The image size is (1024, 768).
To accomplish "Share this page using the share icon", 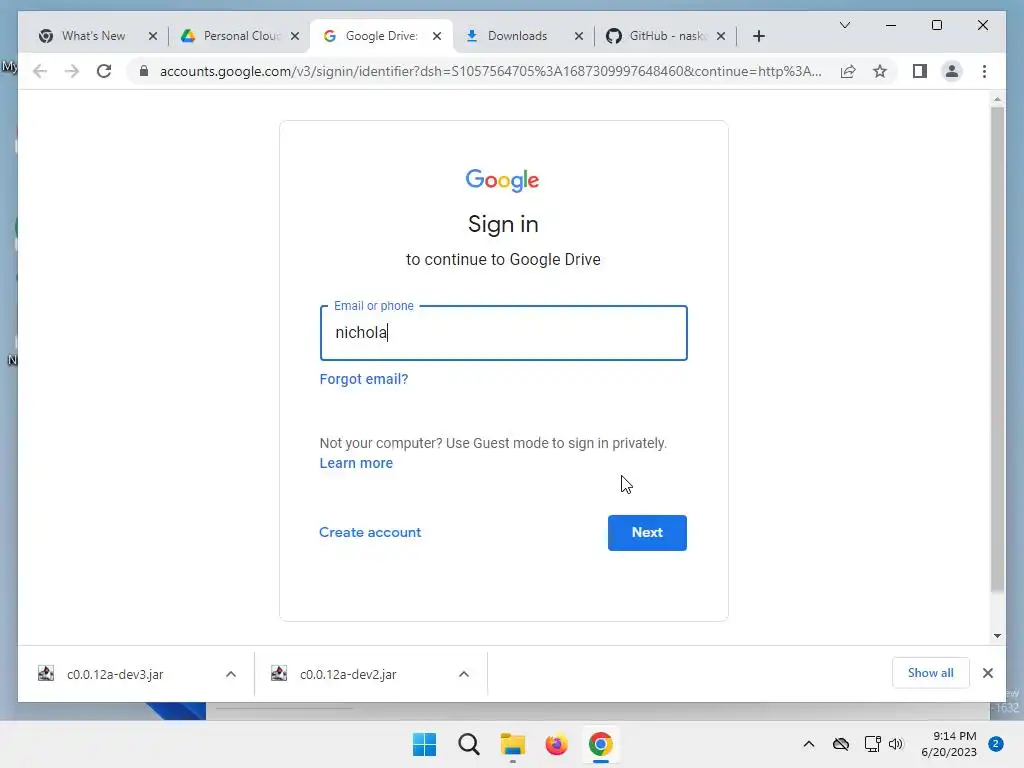I will [848, 71].
